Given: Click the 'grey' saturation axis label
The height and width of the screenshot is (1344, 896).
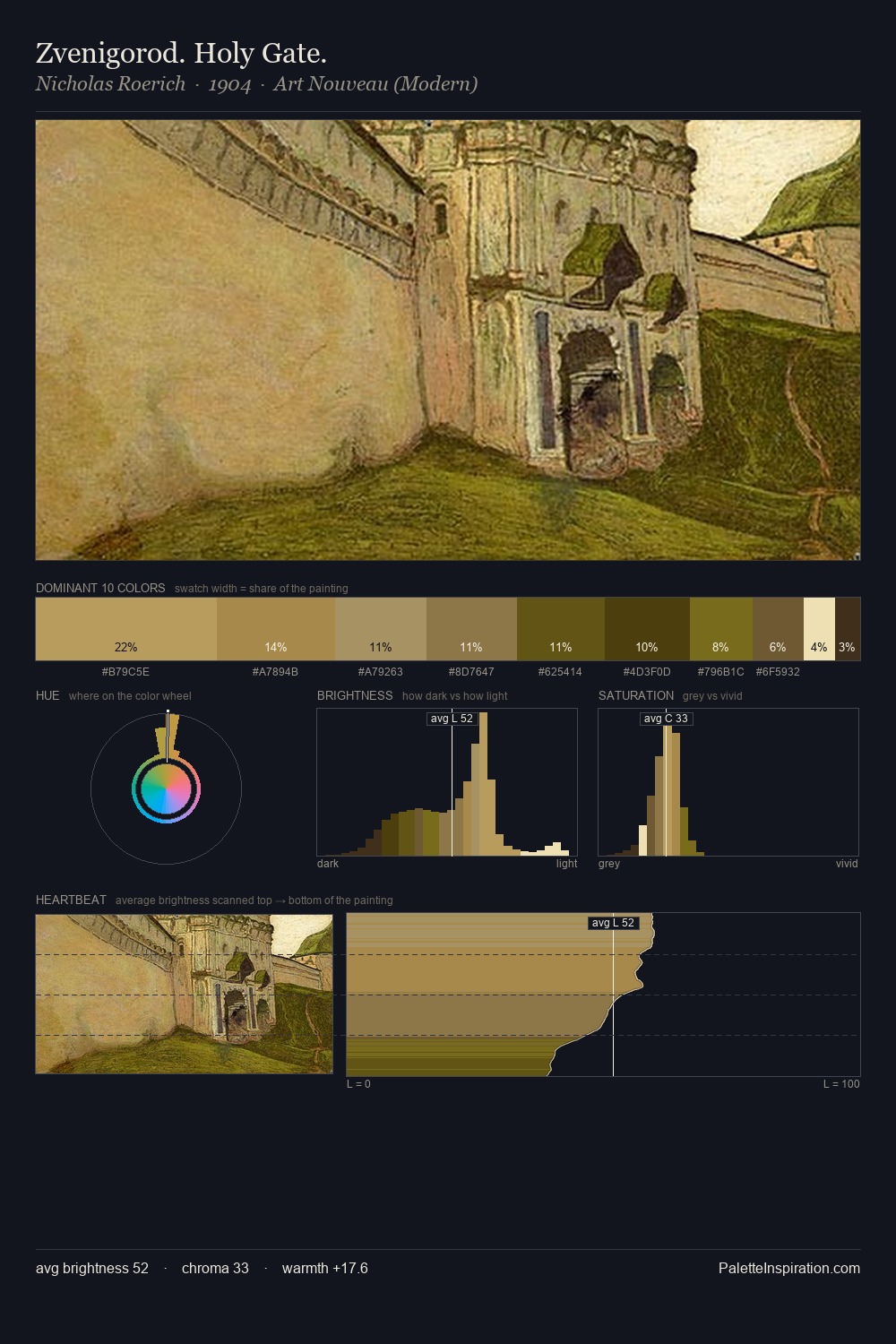Looking at the screenshot, I should 609,864.
